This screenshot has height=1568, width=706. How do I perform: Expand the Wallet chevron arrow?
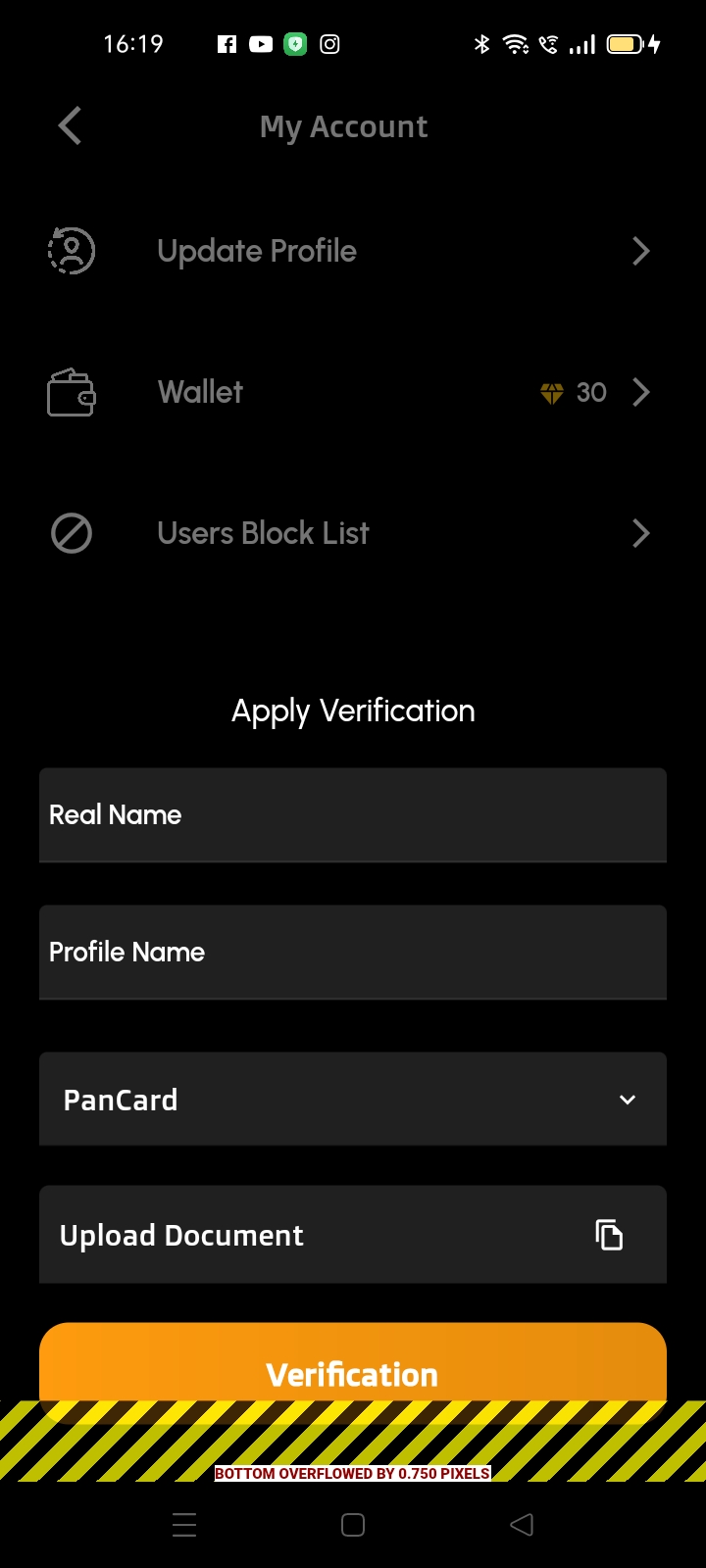(x=641, y=393)
